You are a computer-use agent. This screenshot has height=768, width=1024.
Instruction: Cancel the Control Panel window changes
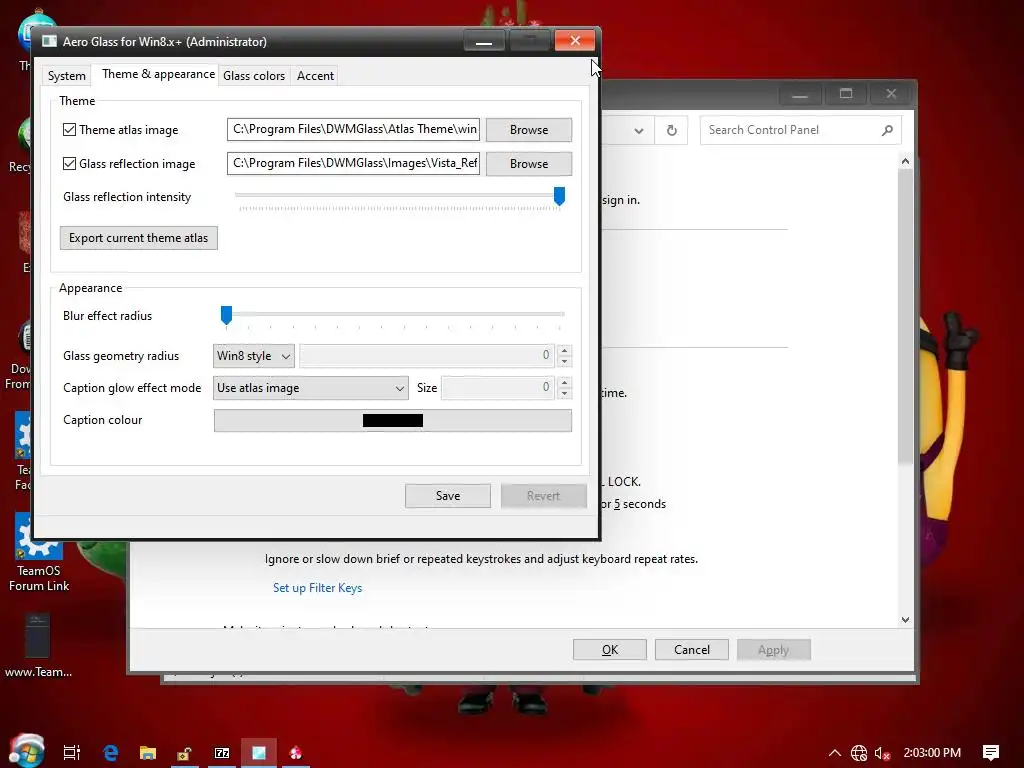[692, 650]
